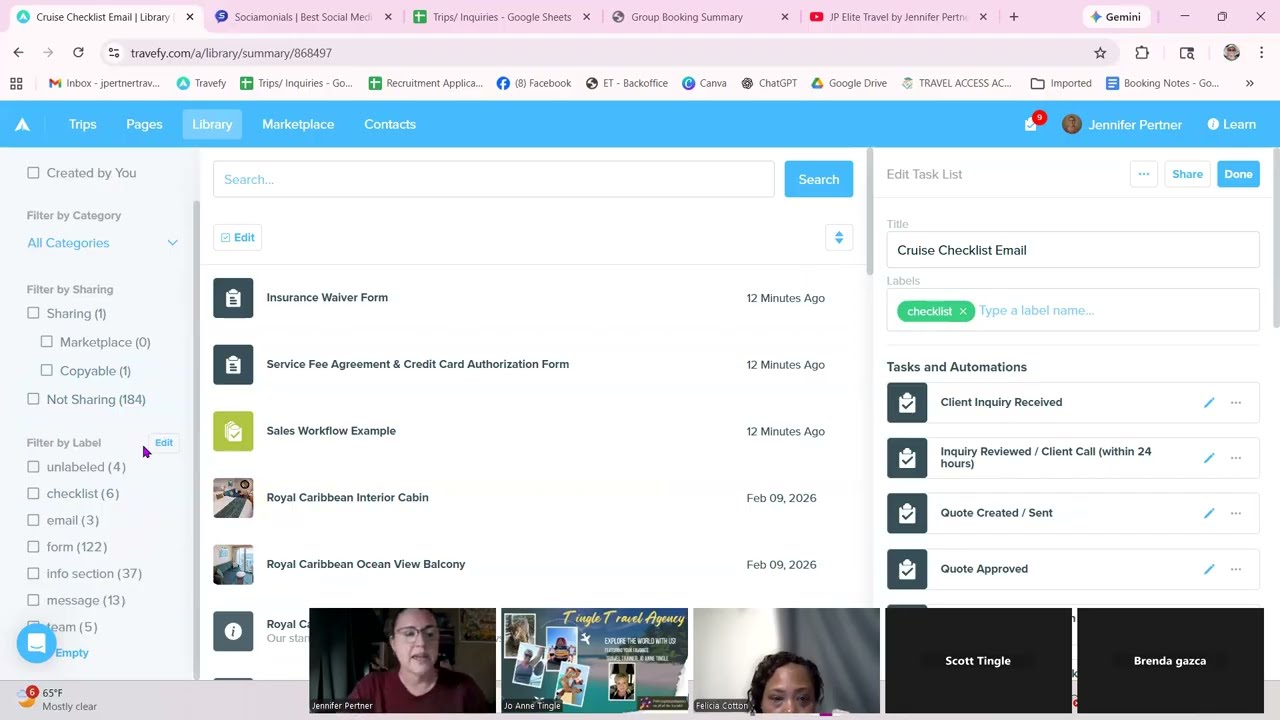This screenshot has height=720, width=1280.
Task: Open more options for Client Inquiry Received
Action: (1236, 402)
